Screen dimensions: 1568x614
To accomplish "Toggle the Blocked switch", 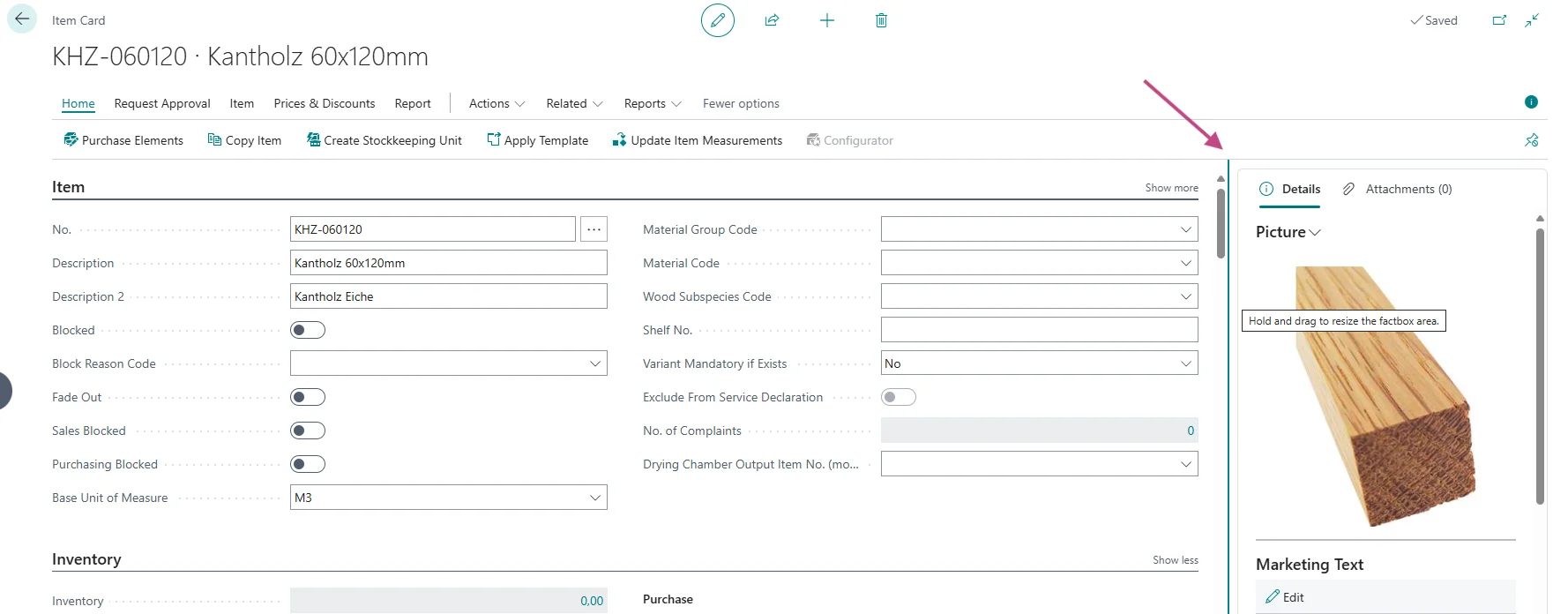I will [308, 330].
